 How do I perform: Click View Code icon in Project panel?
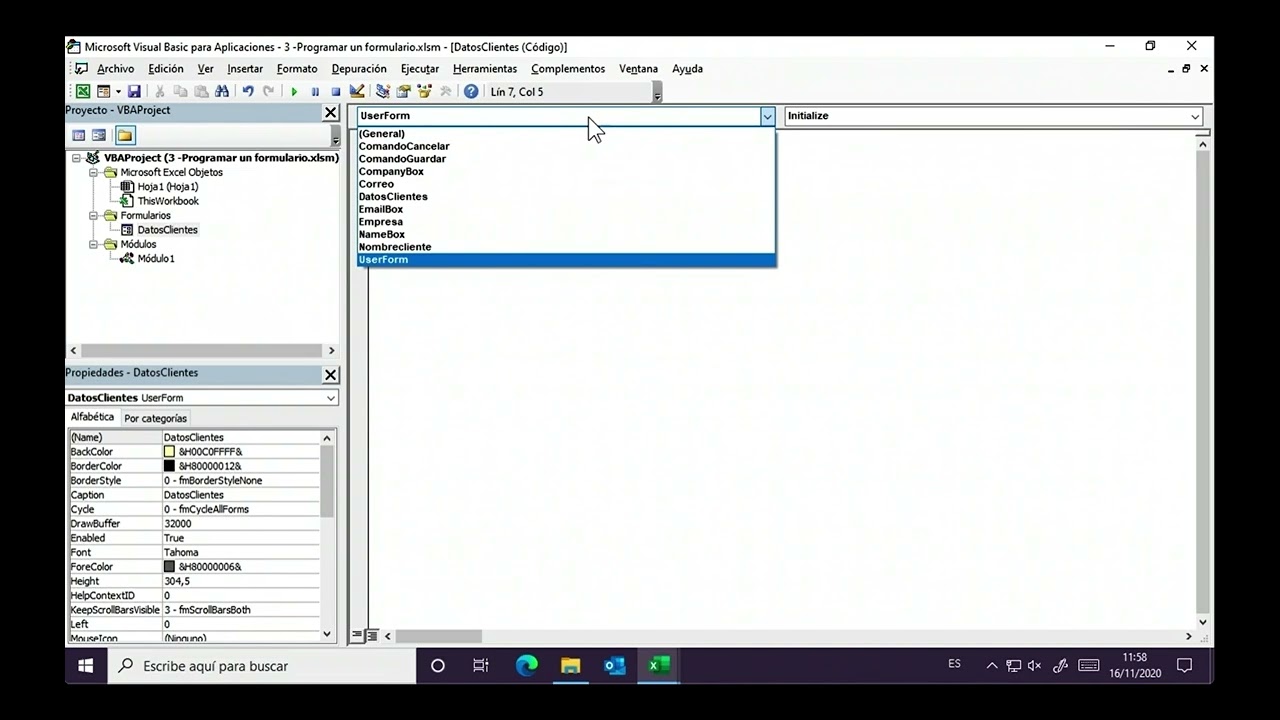(78, 135)
